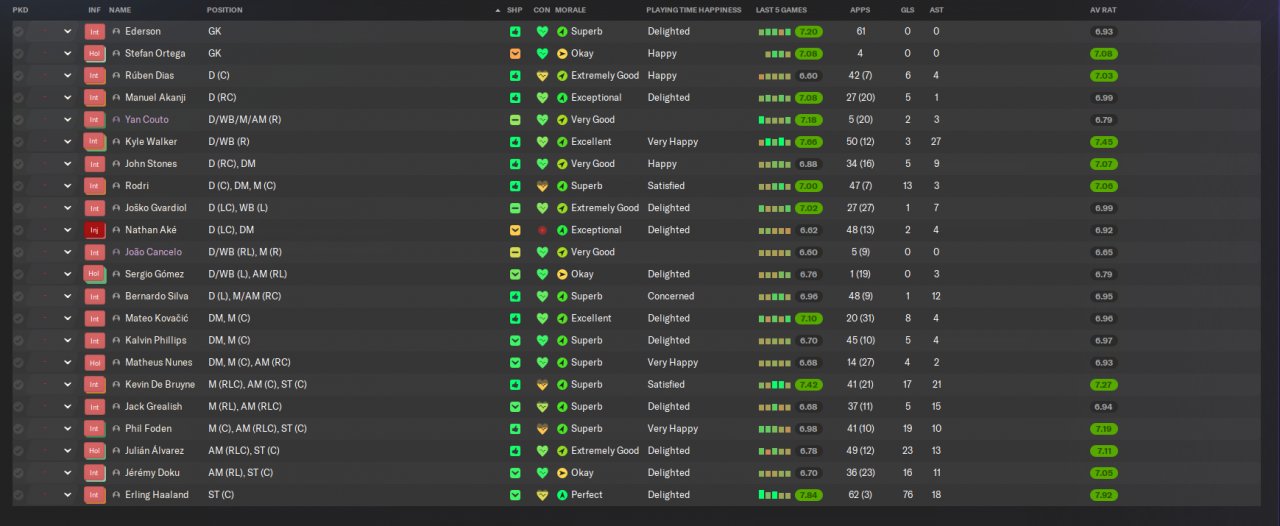Image resolution: width=1280 pixels, height=526 pixels.
Task: Click Nathan Aké's red Inj injury badge
Action: (95, 230)
